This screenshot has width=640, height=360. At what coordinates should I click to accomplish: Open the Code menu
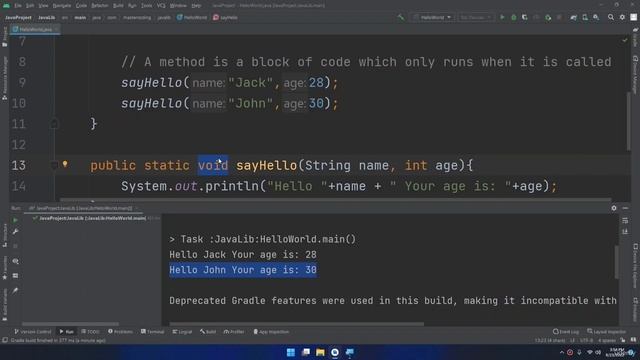(x=82, y=6)
